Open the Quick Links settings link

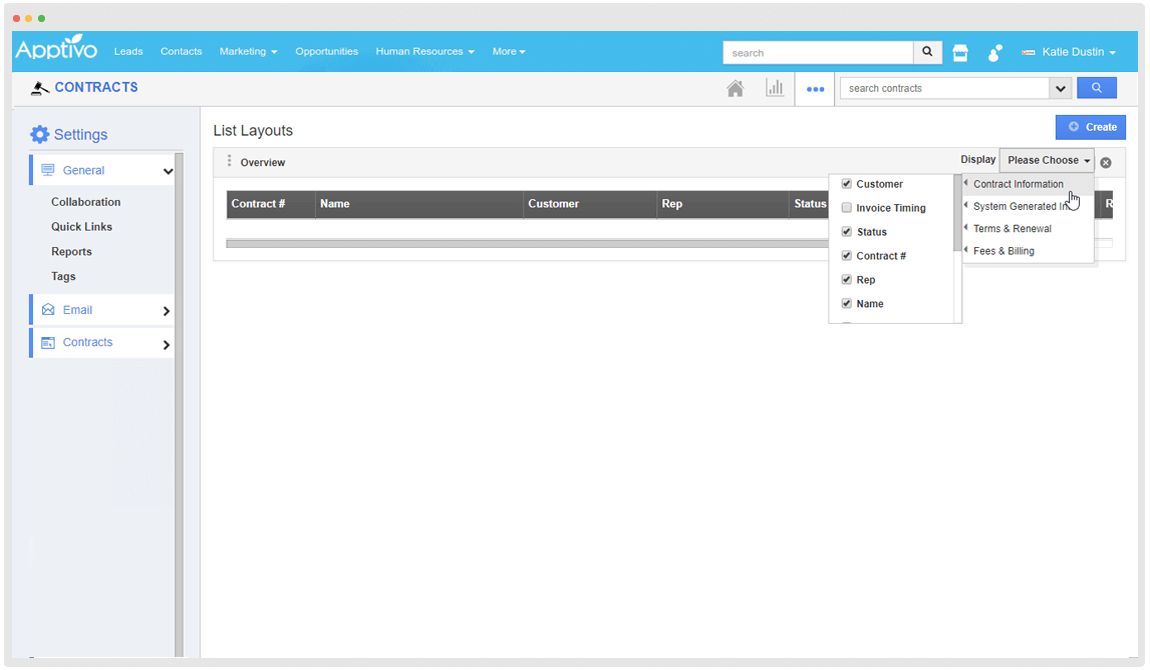coord(82,227)
